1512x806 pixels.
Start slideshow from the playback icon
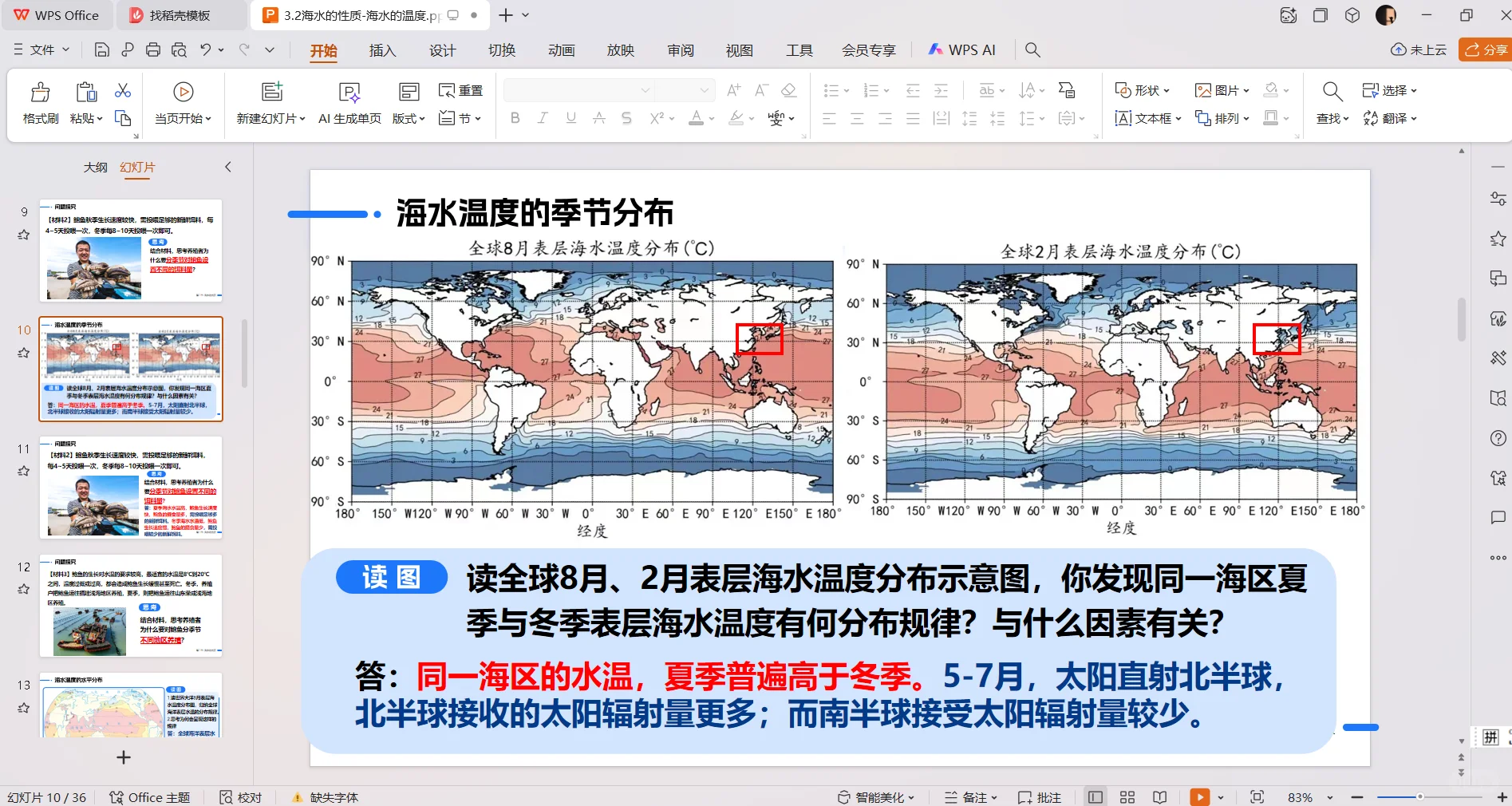(x=1200, y=796)
